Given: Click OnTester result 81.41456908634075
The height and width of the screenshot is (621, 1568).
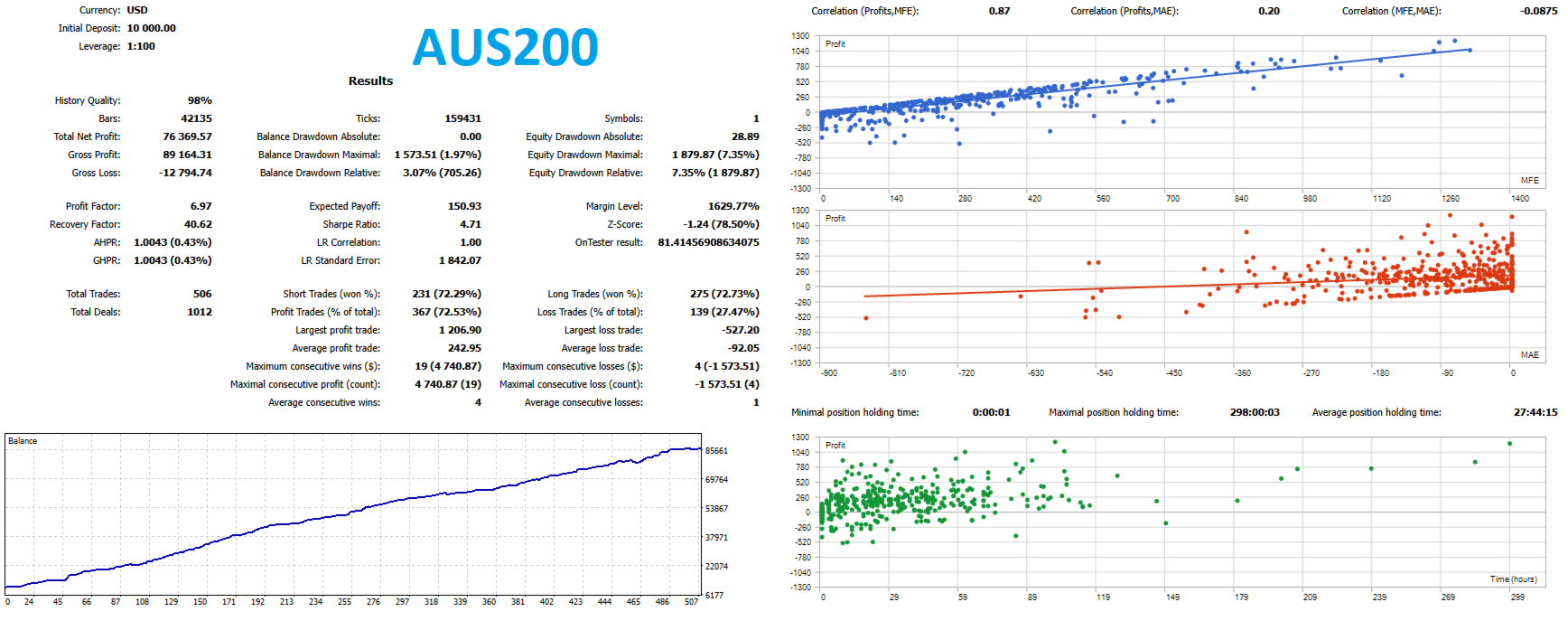Looking at the screenshot, I should pyautogui.click(x=709, y=243).
